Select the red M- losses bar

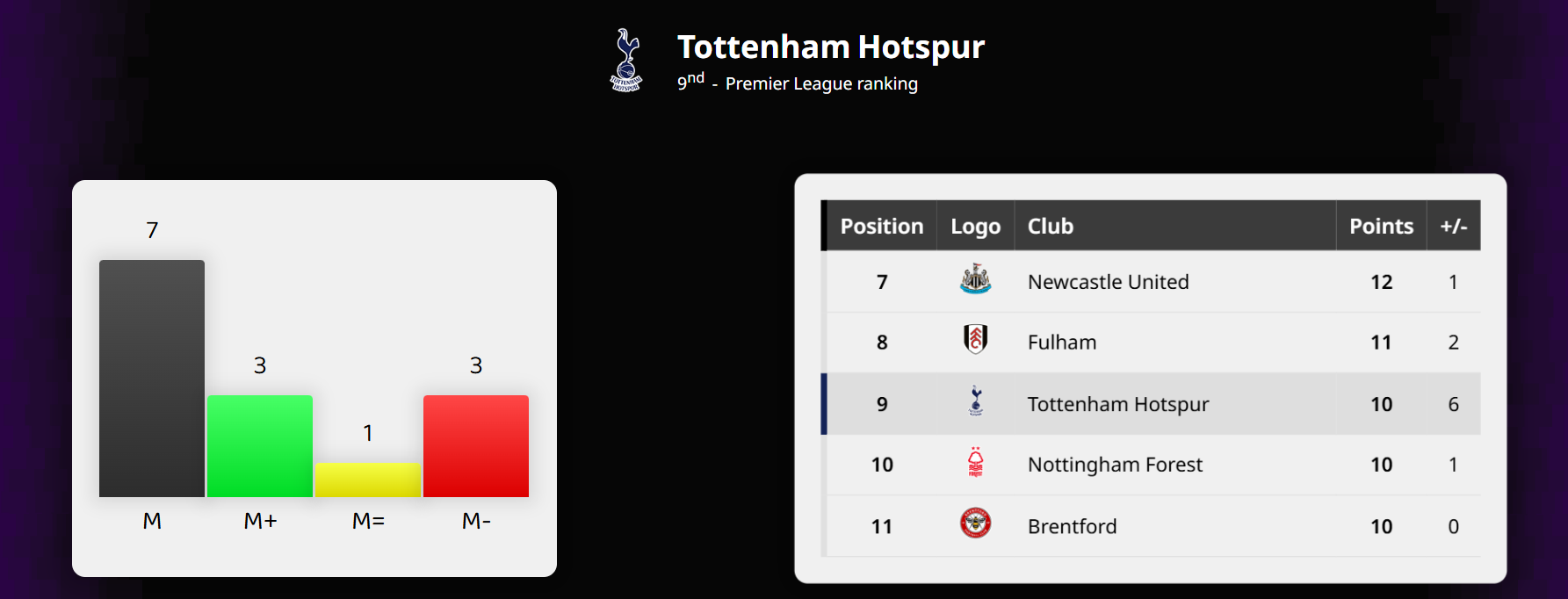coord(476,446)
